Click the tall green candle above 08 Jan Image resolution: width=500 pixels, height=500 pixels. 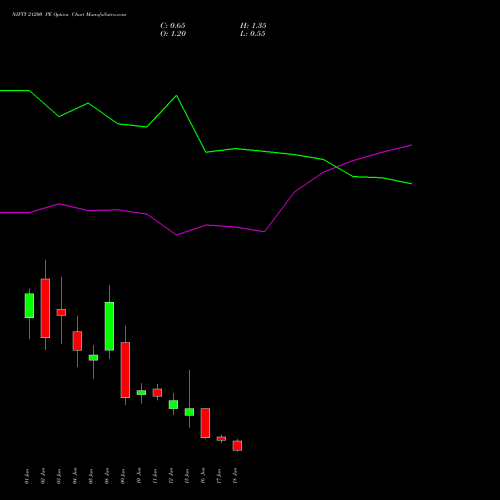[x=109, y=326]
